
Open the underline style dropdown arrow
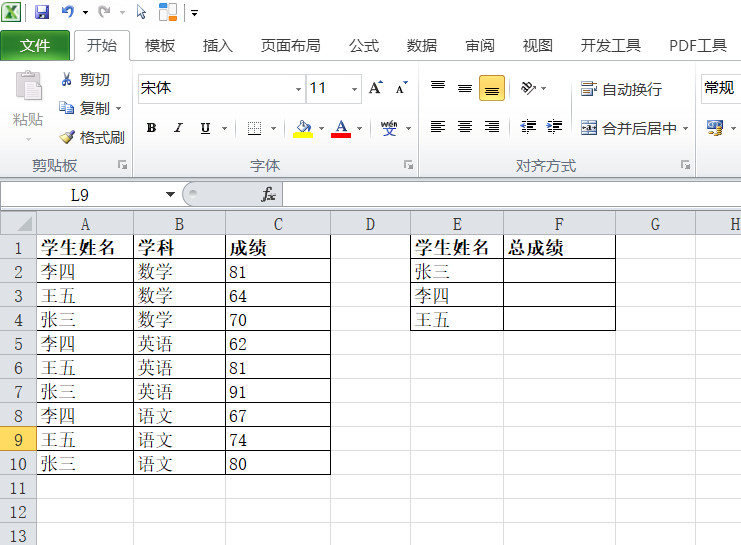tap(224, 128)
